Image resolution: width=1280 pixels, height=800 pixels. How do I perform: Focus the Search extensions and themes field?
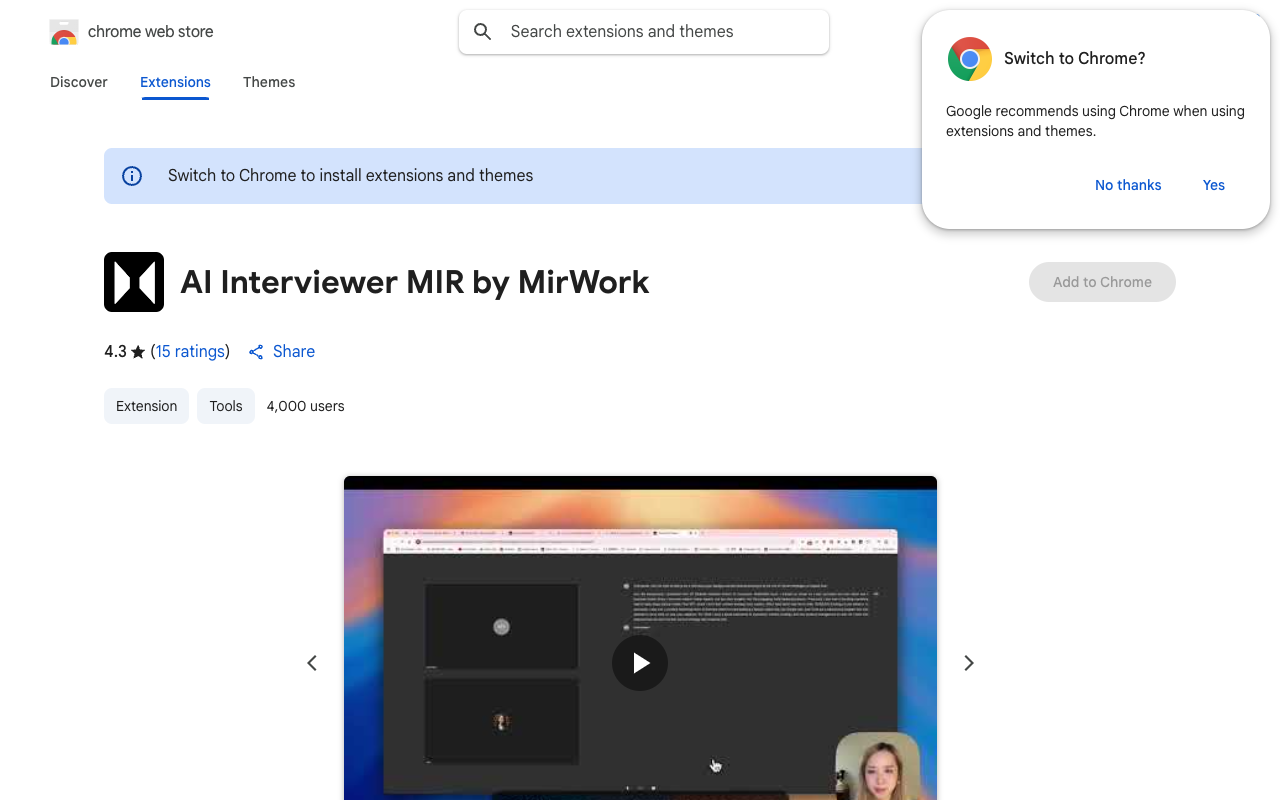pos(644,32)
